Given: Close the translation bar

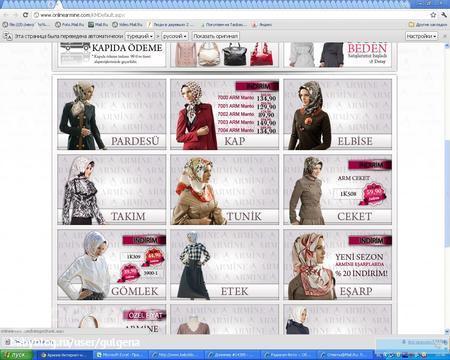Looking at the screenshot, I should [x=445, y=36].
